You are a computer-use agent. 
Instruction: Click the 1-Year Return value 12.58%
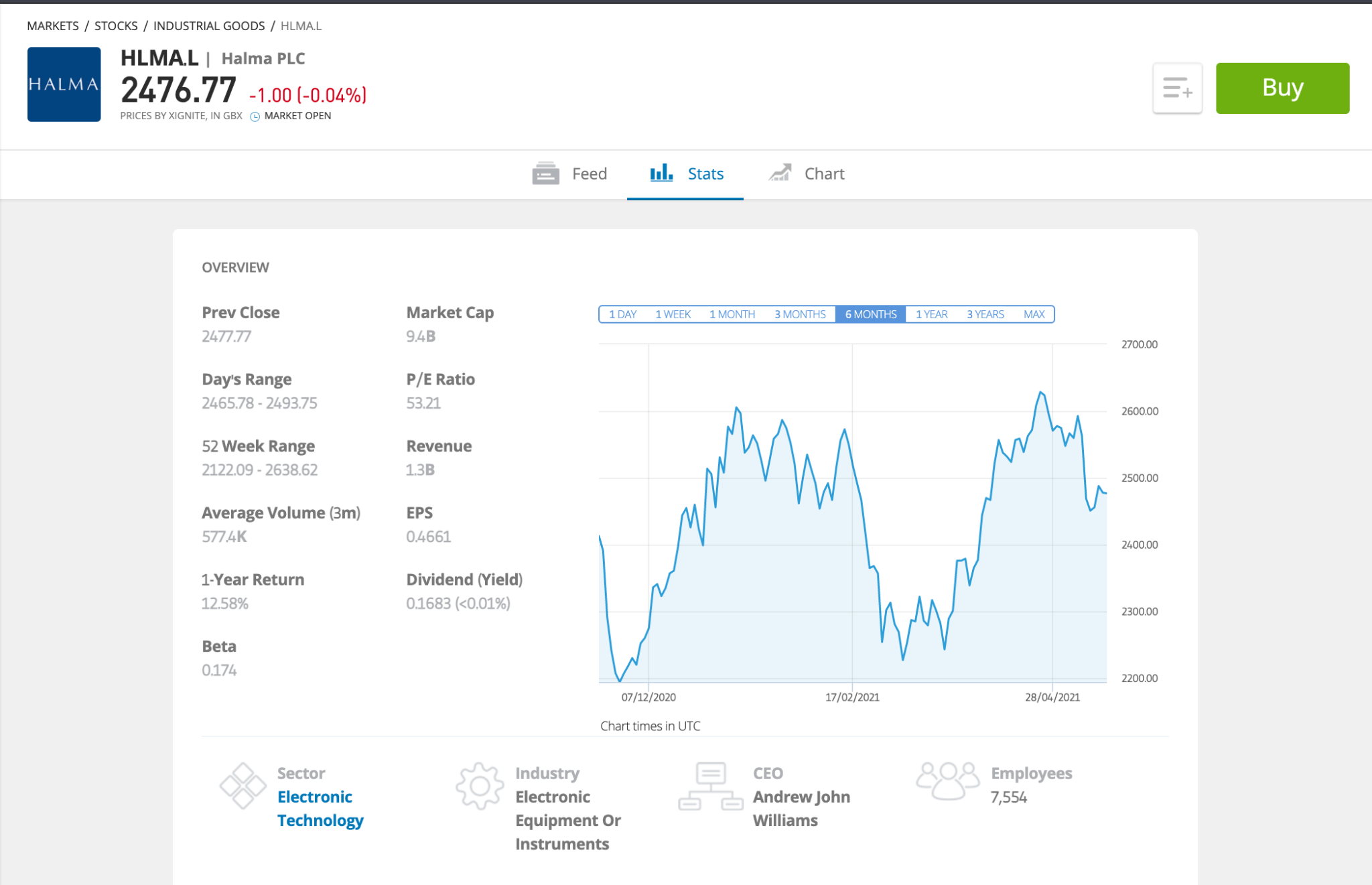(225, 604)
